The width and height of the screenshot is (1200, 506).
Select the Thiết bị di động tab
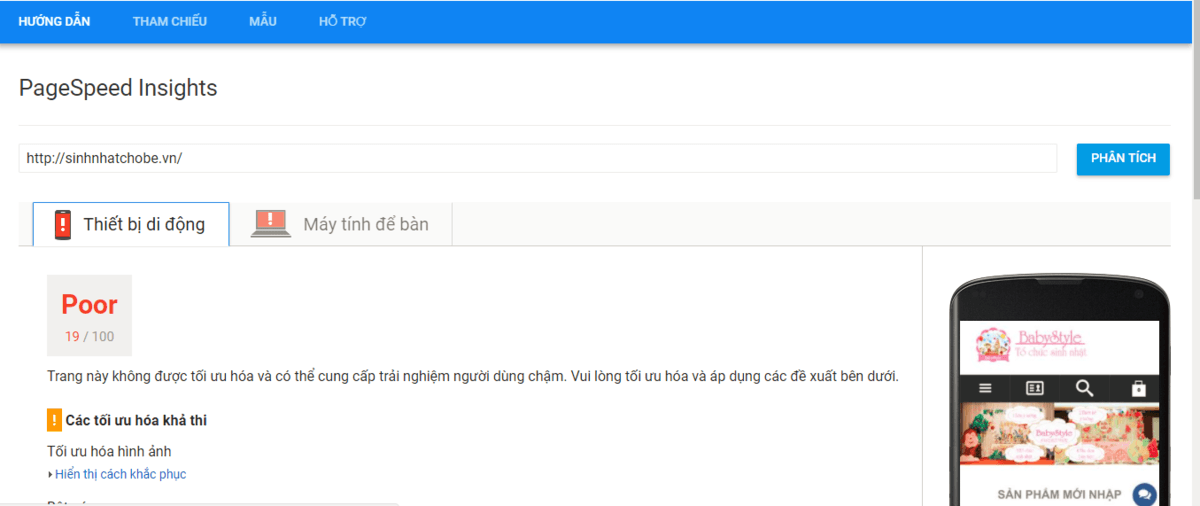131,224
